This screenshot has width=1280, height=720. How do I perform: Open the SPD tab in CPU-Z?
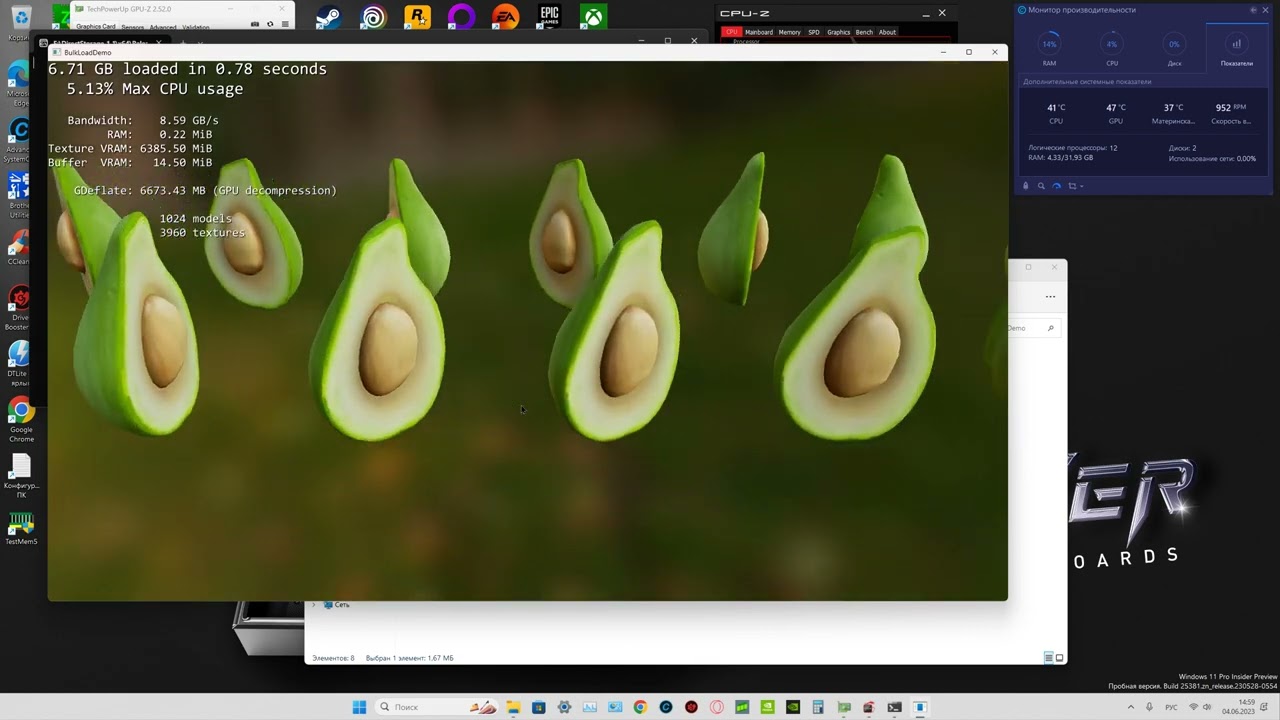point(814,32)
